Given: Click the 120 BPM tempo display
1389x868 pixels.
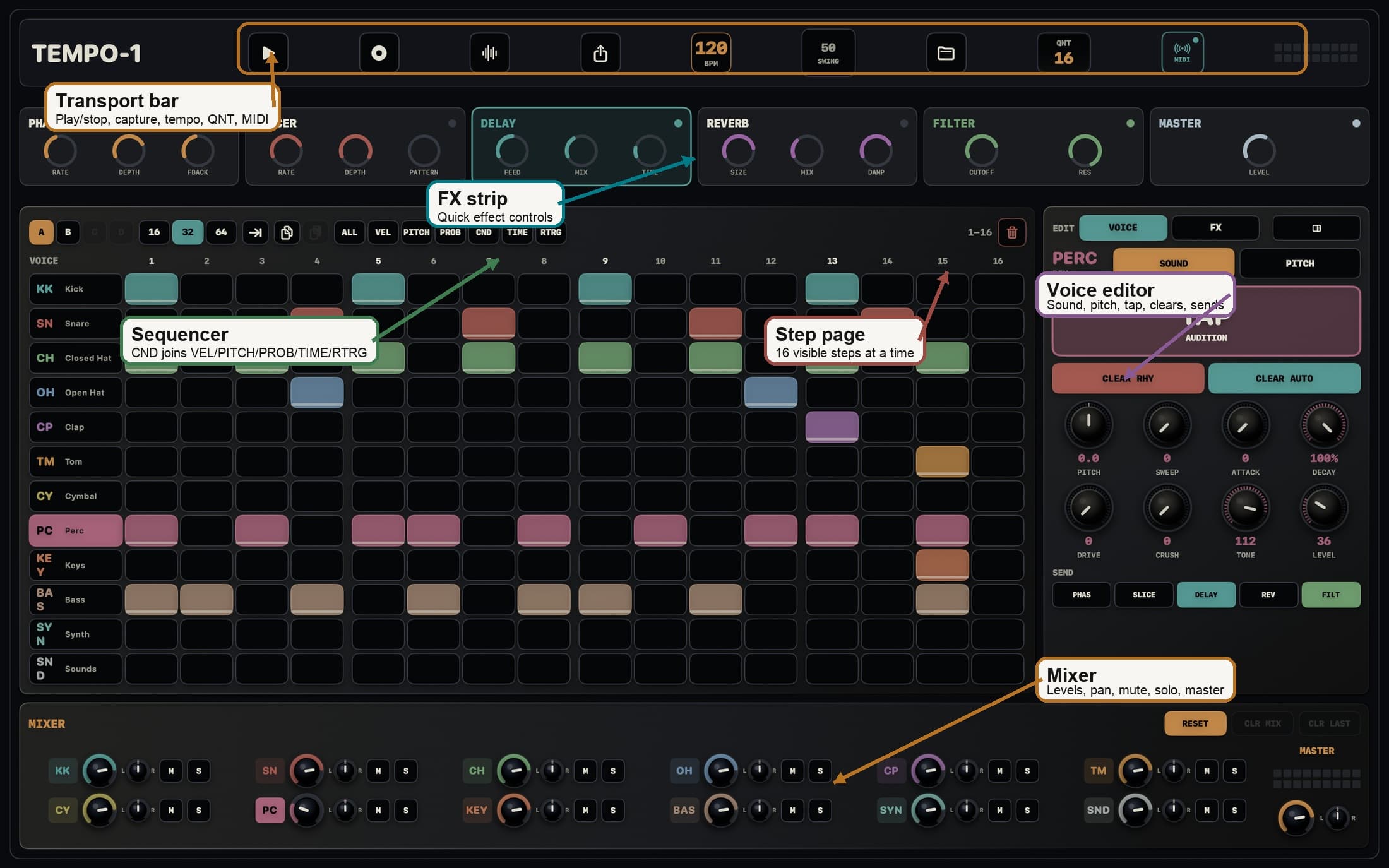Looking at the screenshot, I should point(711,53).
